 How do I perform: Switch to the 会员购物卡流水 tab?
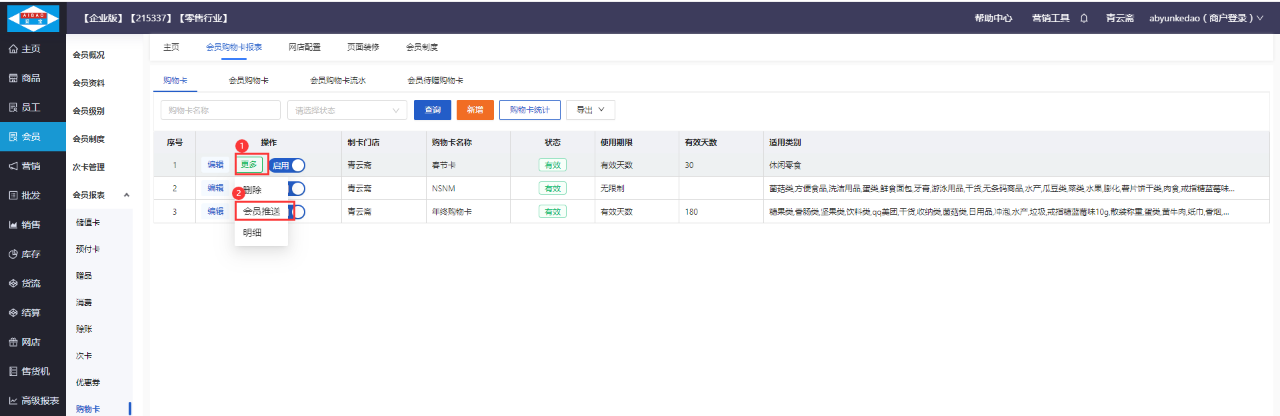337,80
